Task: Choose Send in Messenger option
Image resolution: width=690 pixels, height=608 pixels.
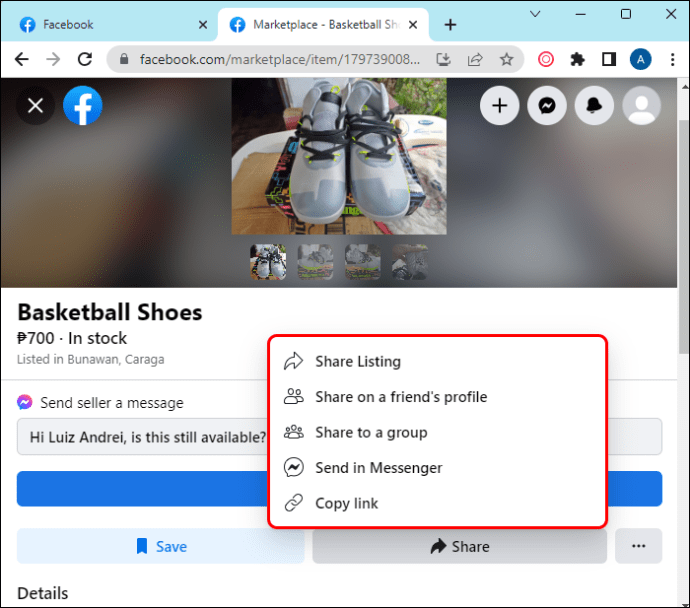Action: coord(378,468)
